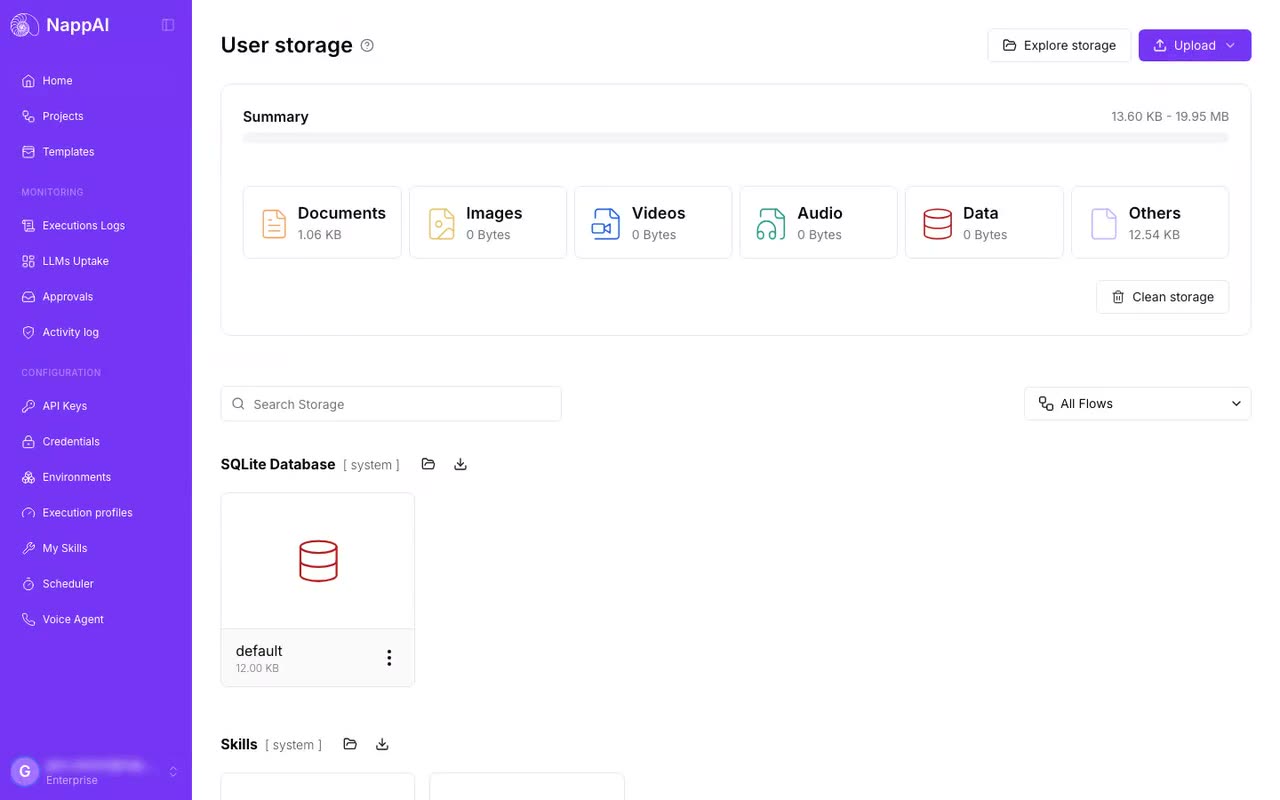Screen dimensions: 1280x800
Task: Click the Images file icon
Action: click(x=442, y=223)
